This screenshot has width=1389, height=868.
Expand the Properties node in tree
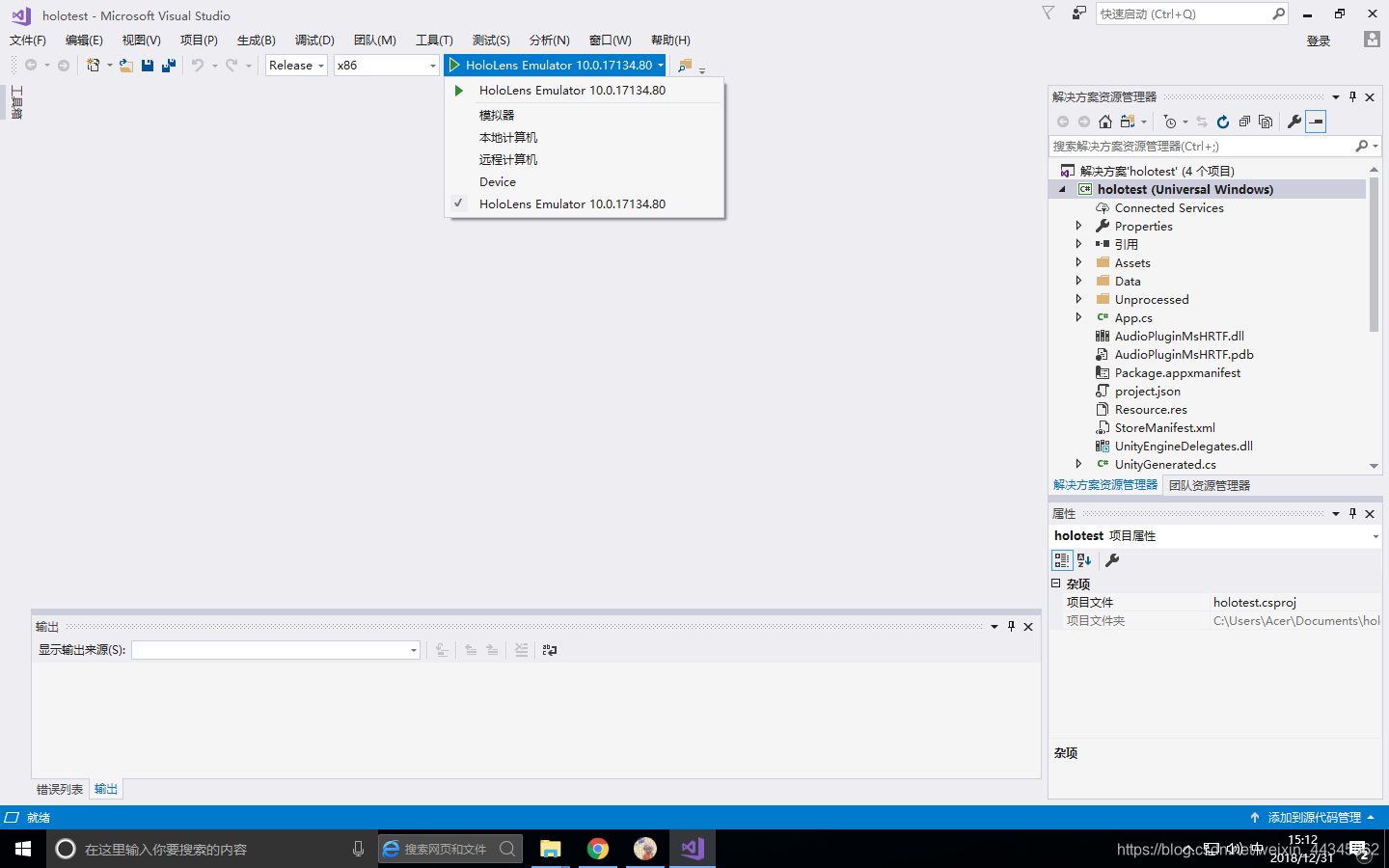(1078, 226)
